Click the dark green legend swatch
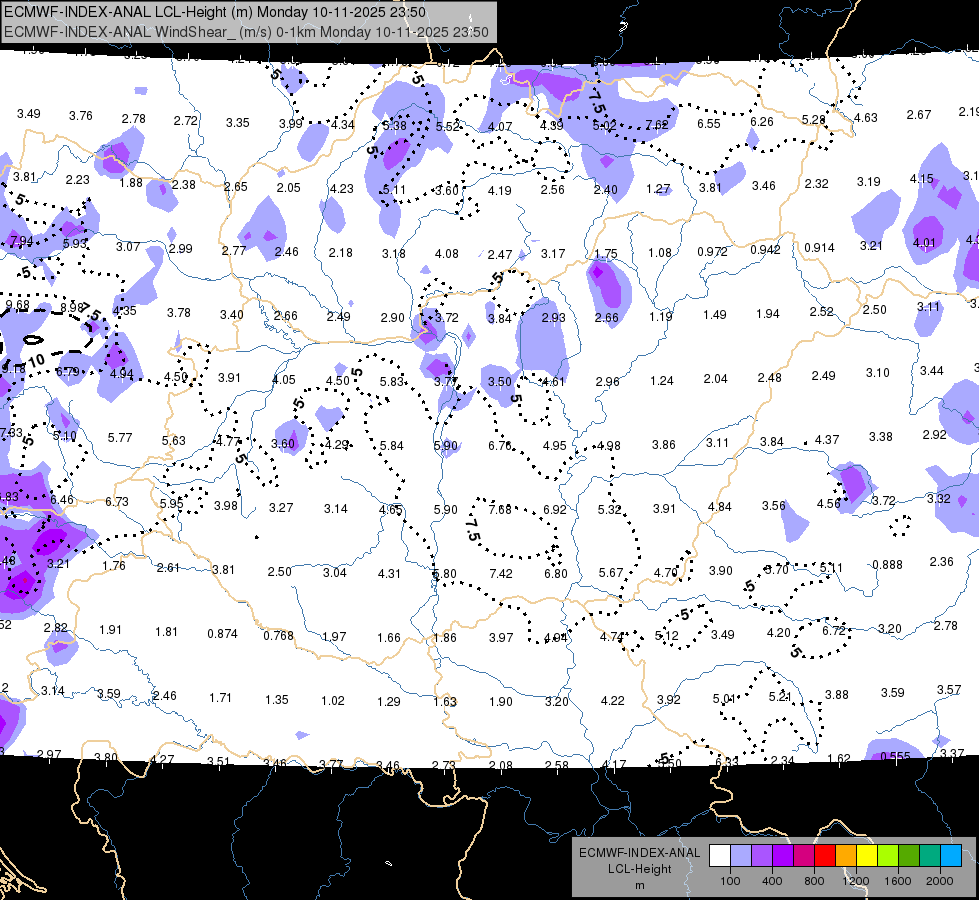The width and height of the screenshot is (979, 900). coord(908,856)
